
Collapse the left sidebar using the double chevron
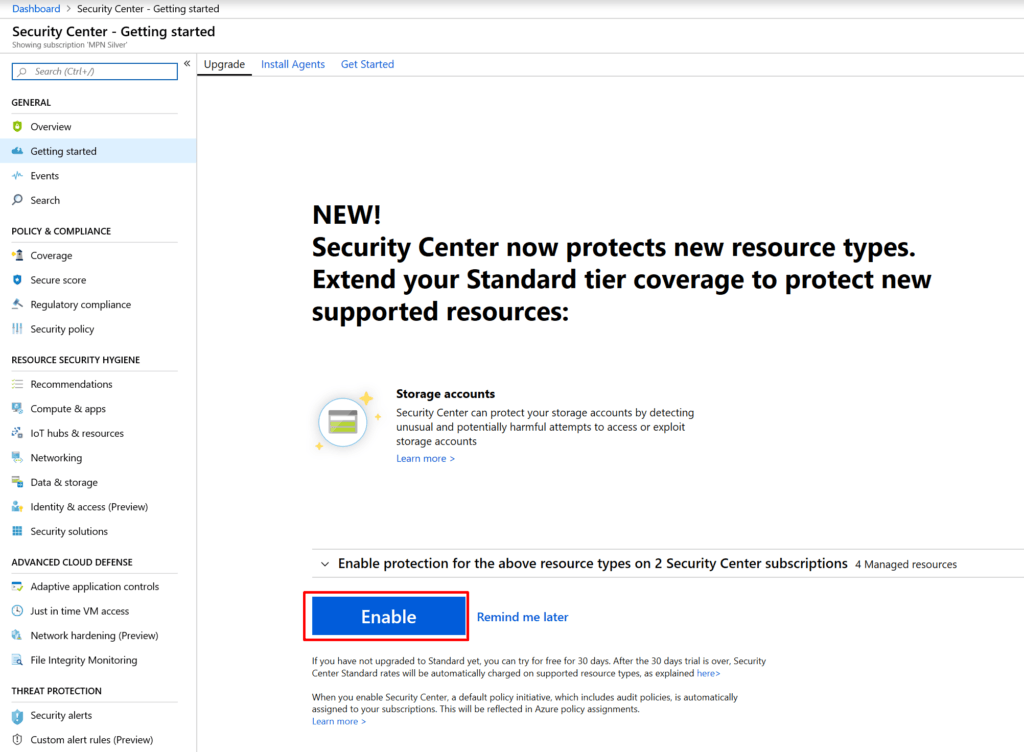pyautogui.click(x=186, y=62)
